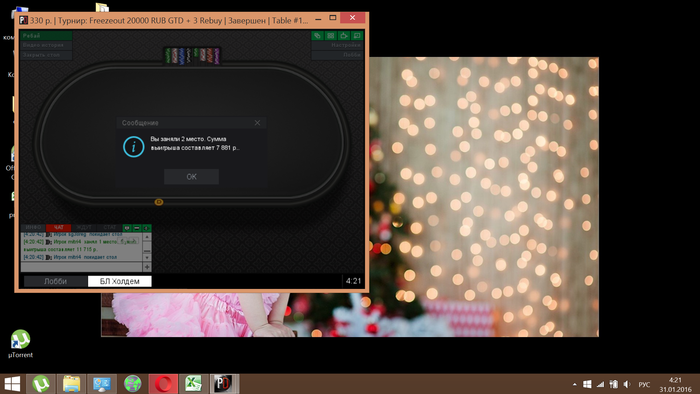Click the first green cards icon at top right
Viewport: 700px width, 394px height.
tap(317, 36)
